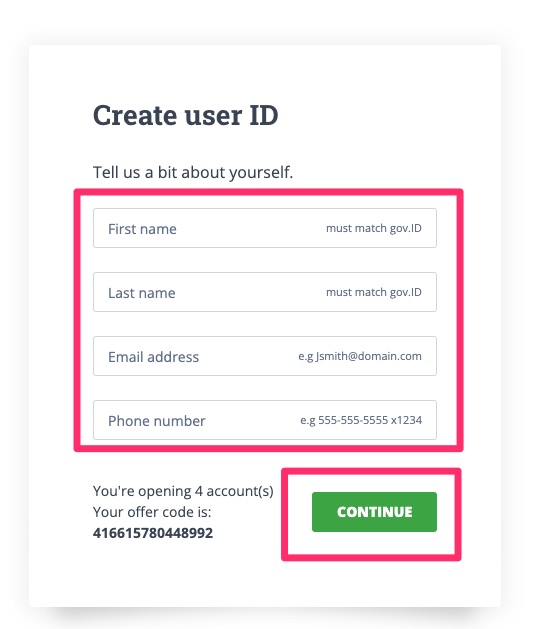
Task: Click the "Your offer code is:" label
Action: tap(152, 512)
